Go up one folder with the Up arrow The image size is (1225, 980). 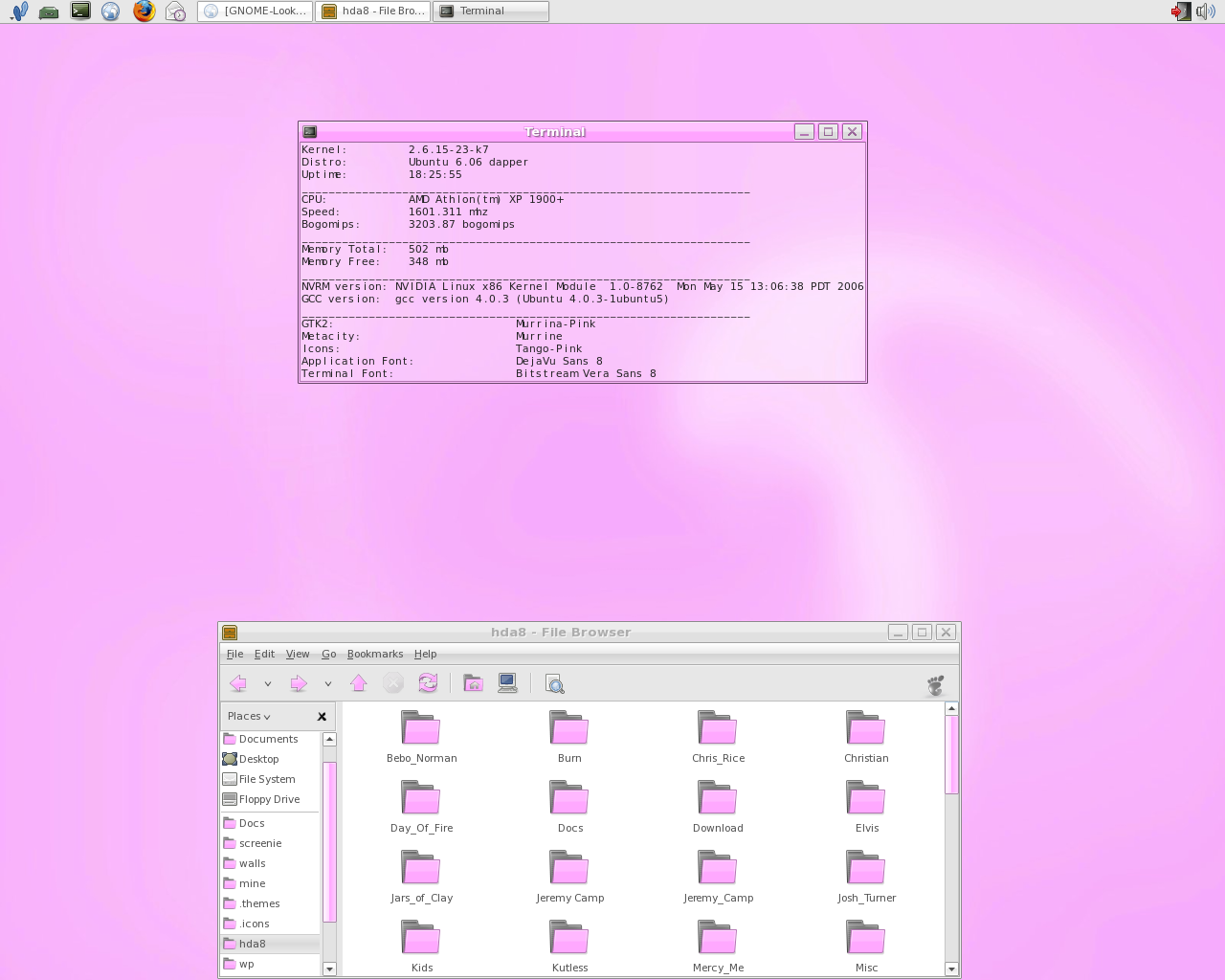pos(359,683)
